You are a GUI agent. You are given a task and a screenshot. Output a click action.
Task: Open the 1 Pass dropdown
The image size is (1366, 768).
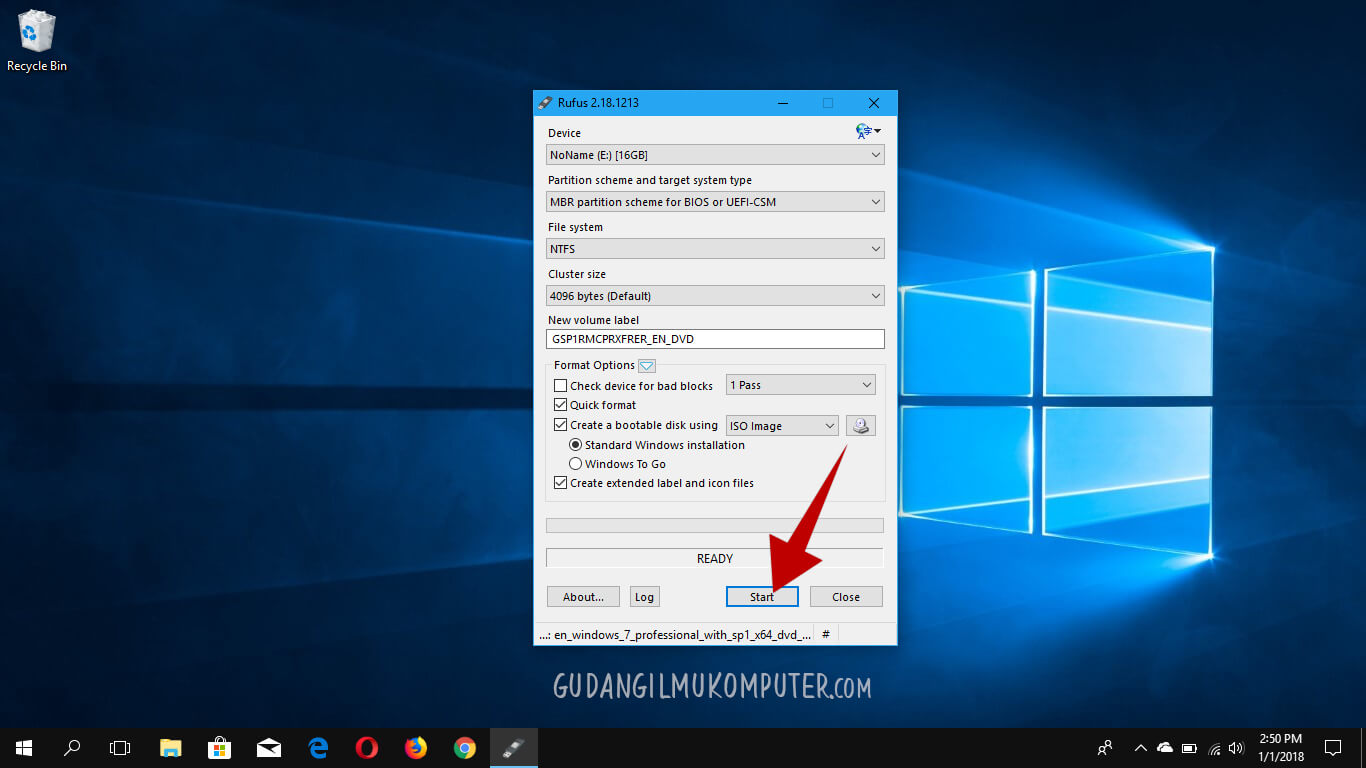point(801,385)
